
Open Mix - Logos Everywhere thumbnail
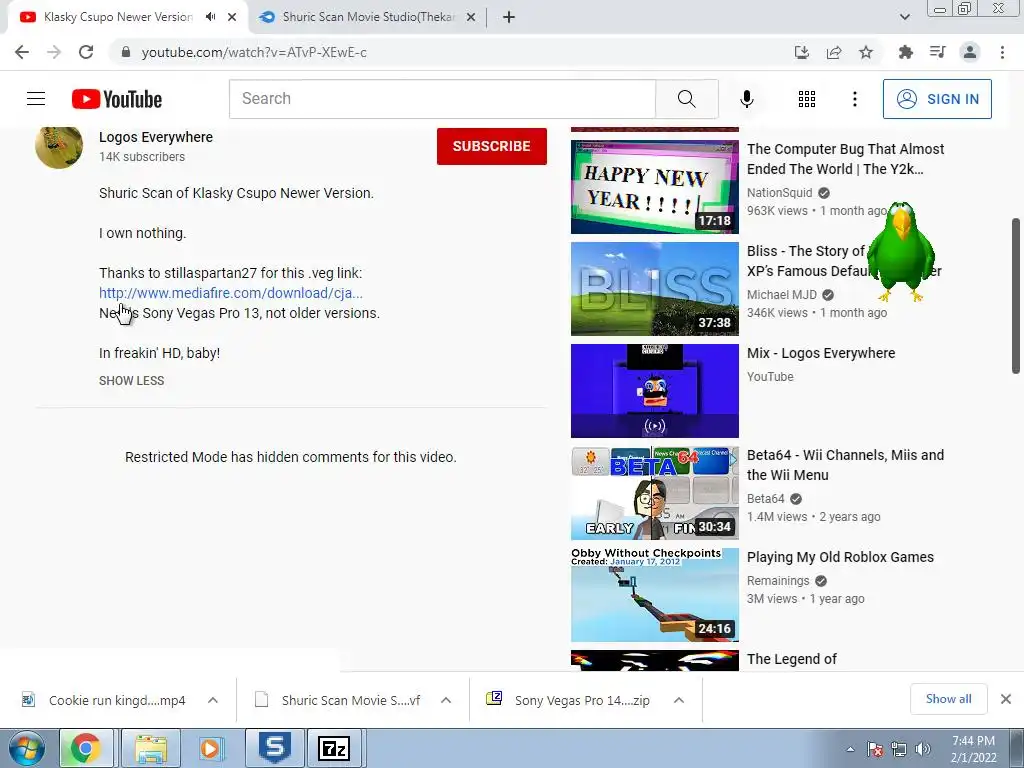(x=654, y=391)
